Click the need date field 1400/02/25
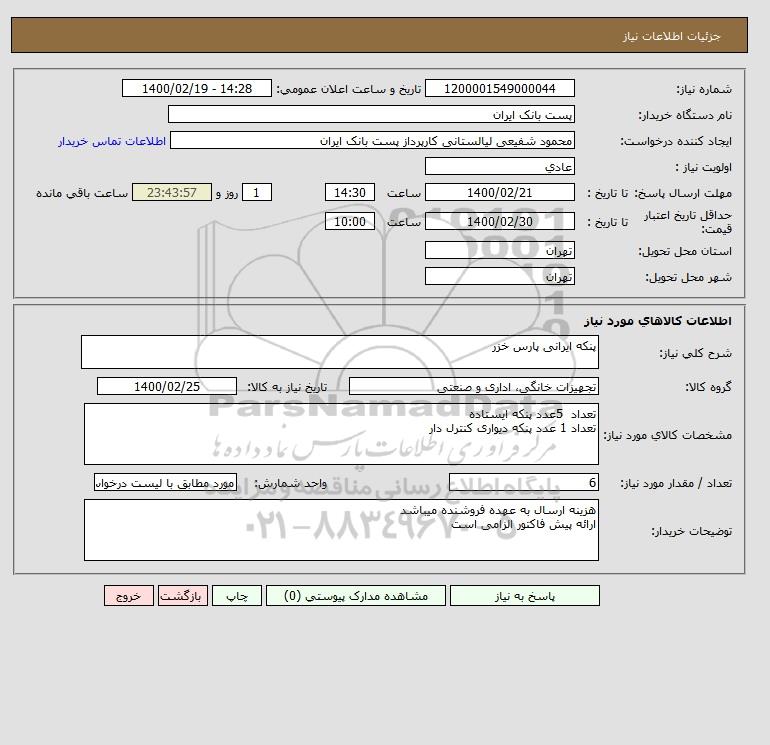 pyautogui.click(x=167, y=386)
